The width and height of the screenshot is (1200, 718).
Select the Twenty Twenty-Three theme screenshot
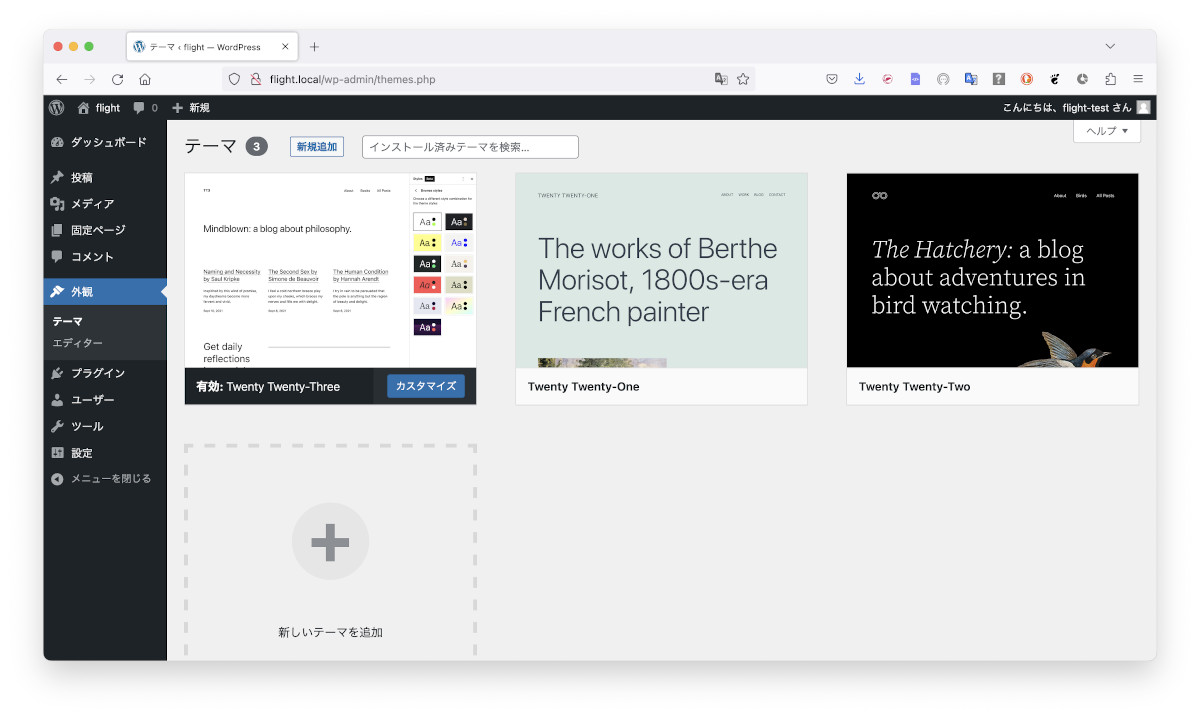[x=331, y=270]
